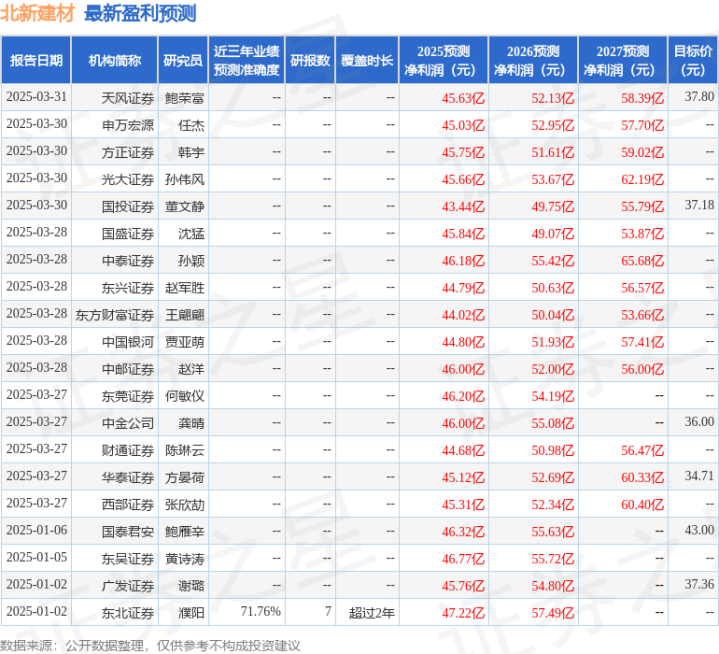
Task: Click institution name 申万宏源
Action: point(127,125)
